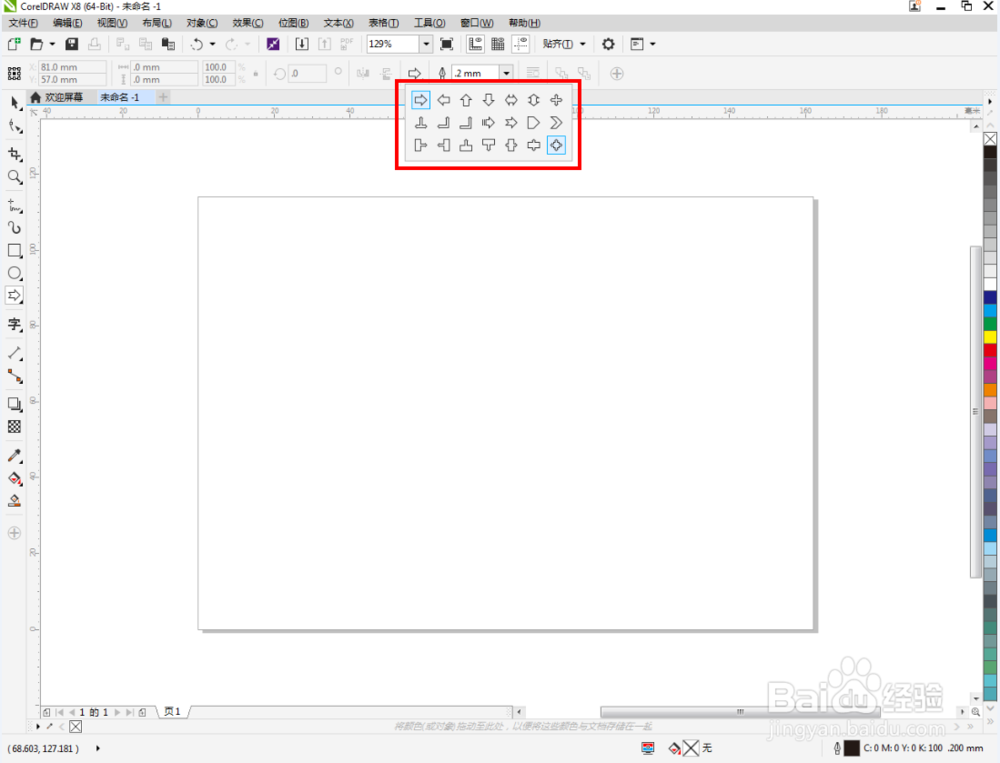
Task: Click the 页1 page tab
Action: pyautogui.click(x=172, y=712)
